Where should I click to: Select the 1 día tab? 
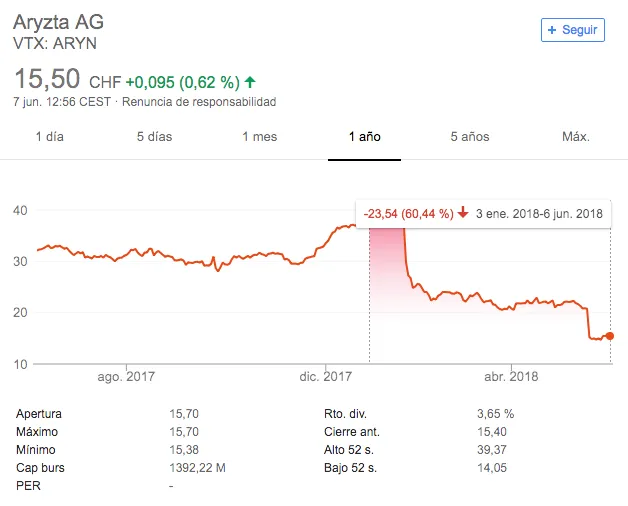pos(49,137)
